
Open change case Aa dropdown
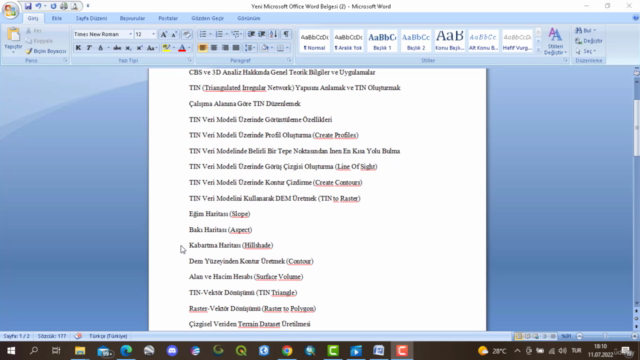(x=152, y=48)
